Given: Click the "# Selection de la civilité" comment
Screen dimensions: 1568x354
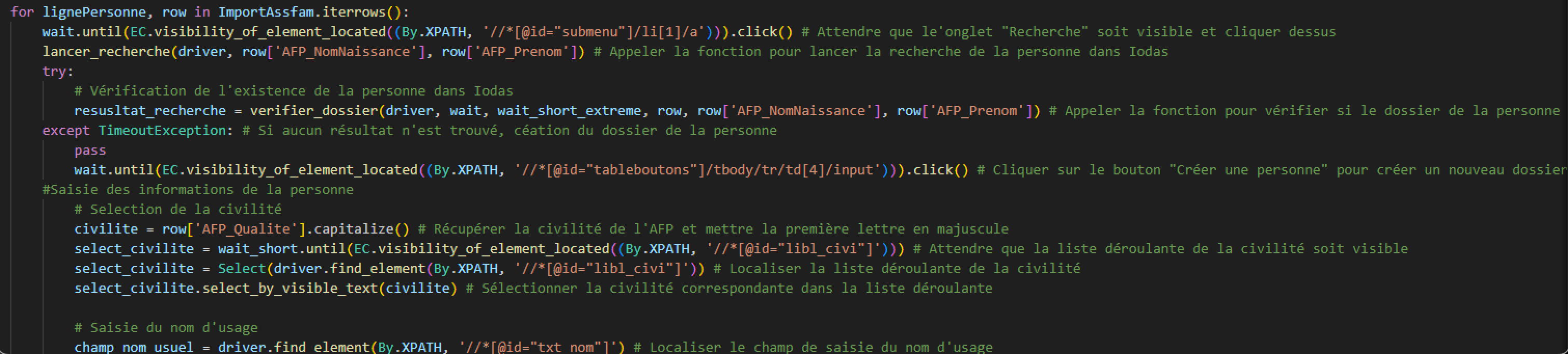Looking at the screenshot, I should pyautogui.click(x=178, y=210).
